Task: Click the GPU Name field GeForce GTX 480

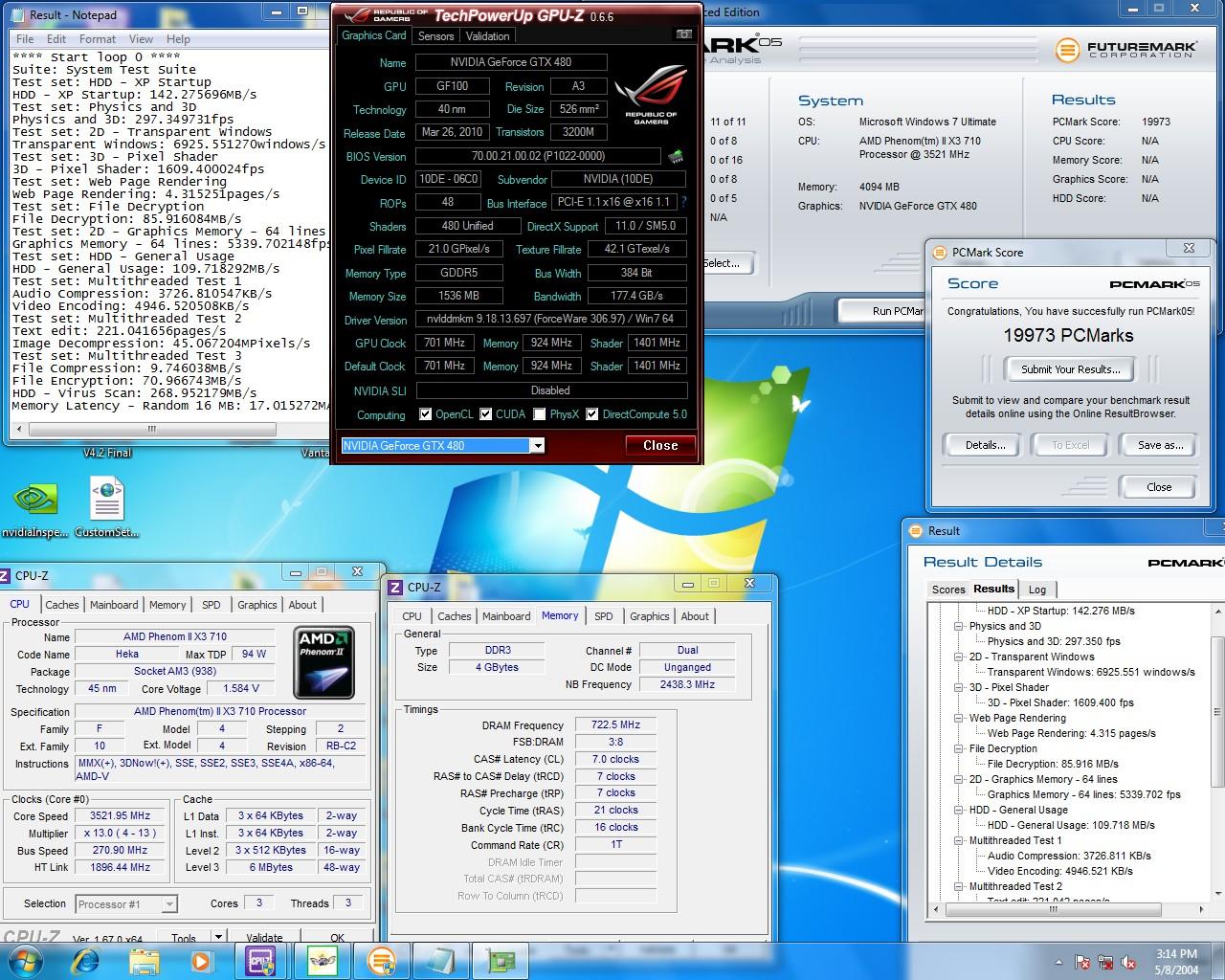Action: pyautogui.click(x=511, y=62)
